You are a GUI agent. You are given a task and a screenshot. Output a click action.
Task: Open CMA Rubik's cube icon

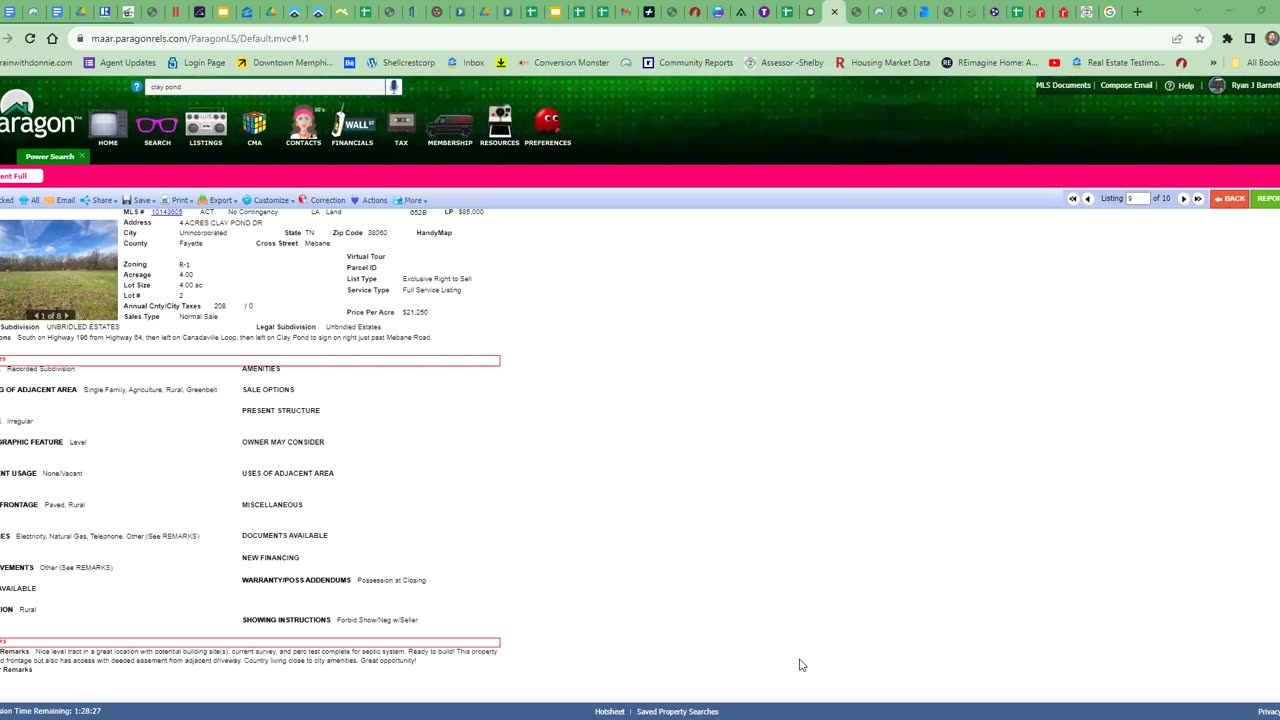tap(255, 124)
